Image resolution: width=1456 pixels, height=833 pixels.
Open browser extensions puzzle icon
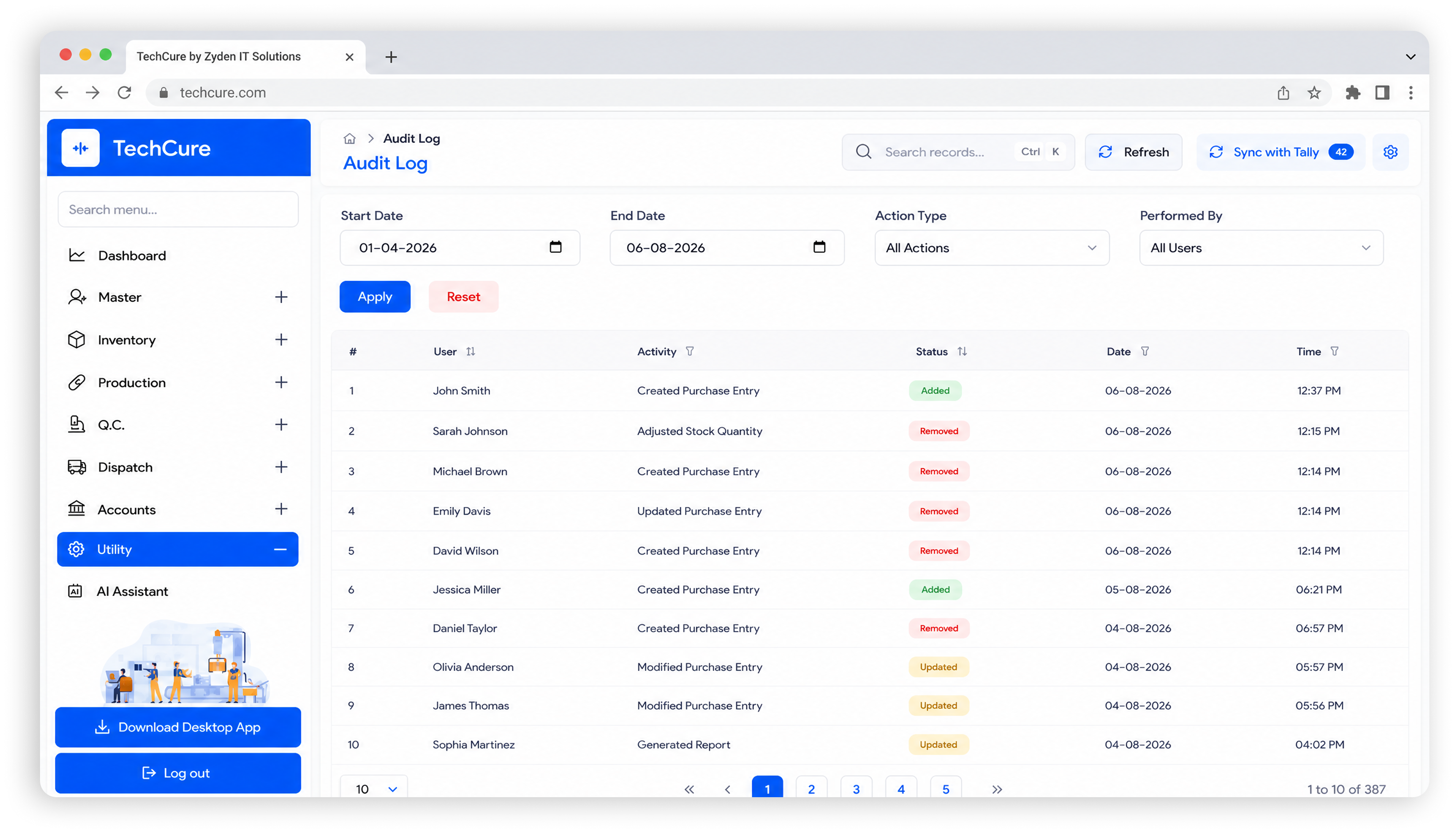[x=1352, y=92]
